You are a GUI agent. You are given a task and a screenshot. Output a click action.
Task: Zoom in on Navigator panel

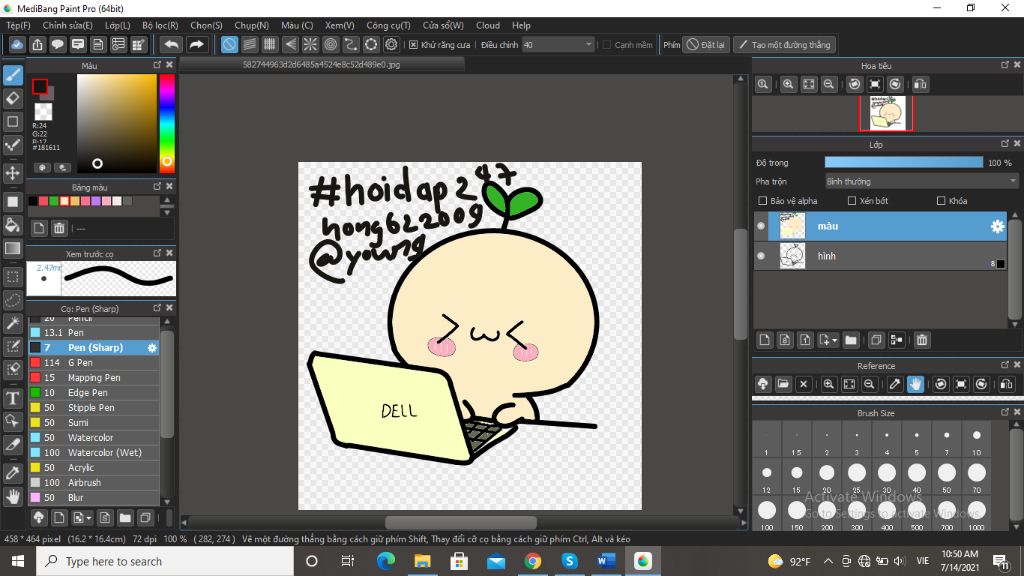(788, 84)
